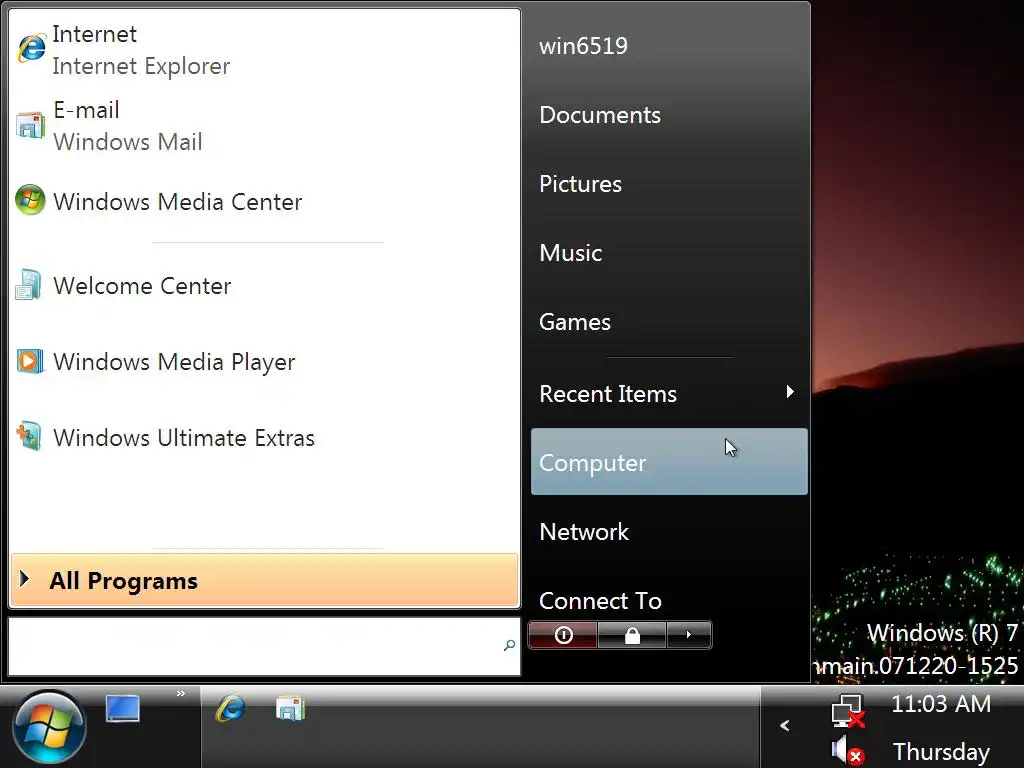Image resolution: width=1024 pixels, height=768 pixels.
Task: Expand the shutdown options arrow
Action: click(x=688, y=635)
